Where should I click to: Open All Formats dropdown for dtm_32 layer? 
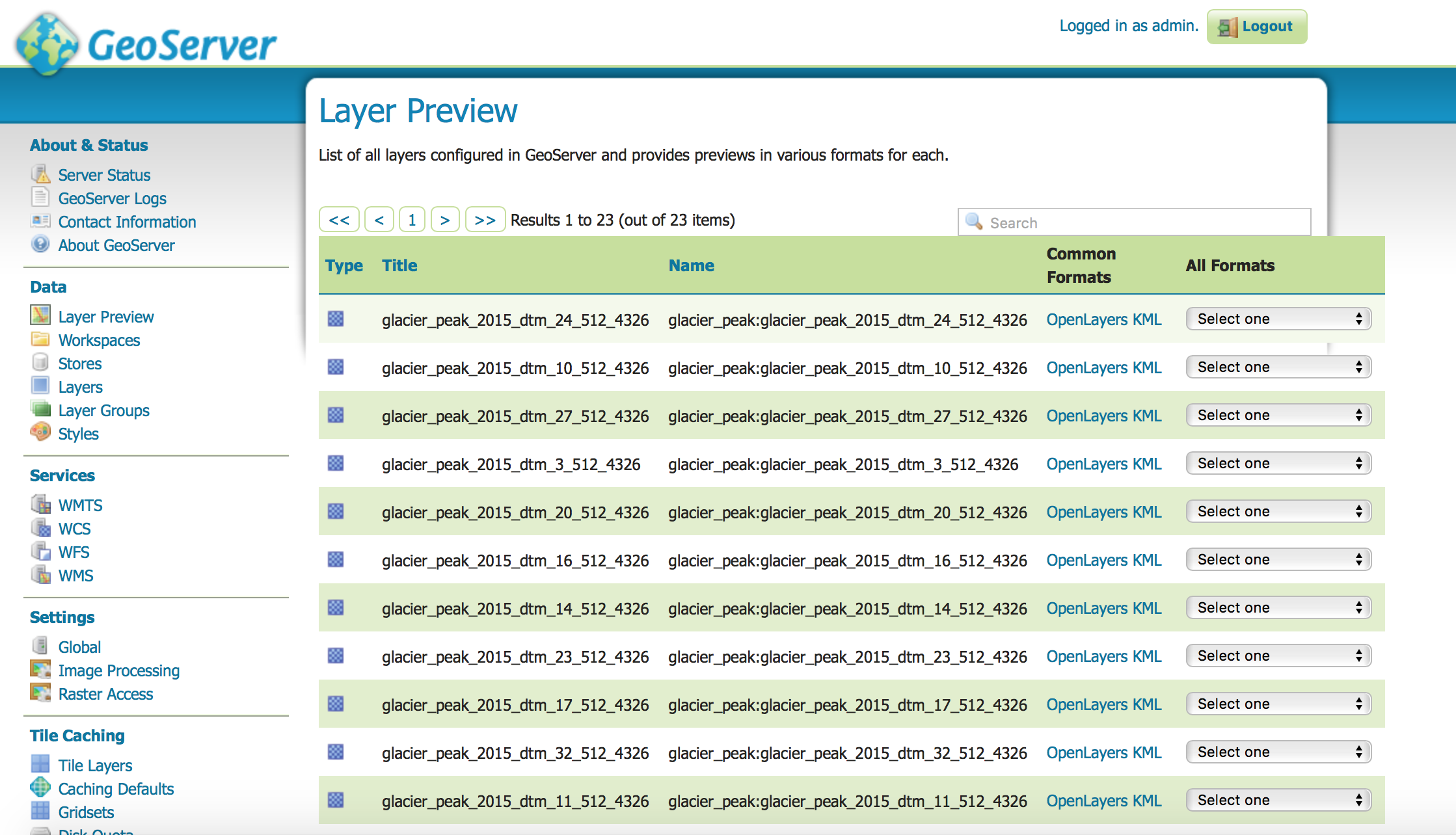1278,752
